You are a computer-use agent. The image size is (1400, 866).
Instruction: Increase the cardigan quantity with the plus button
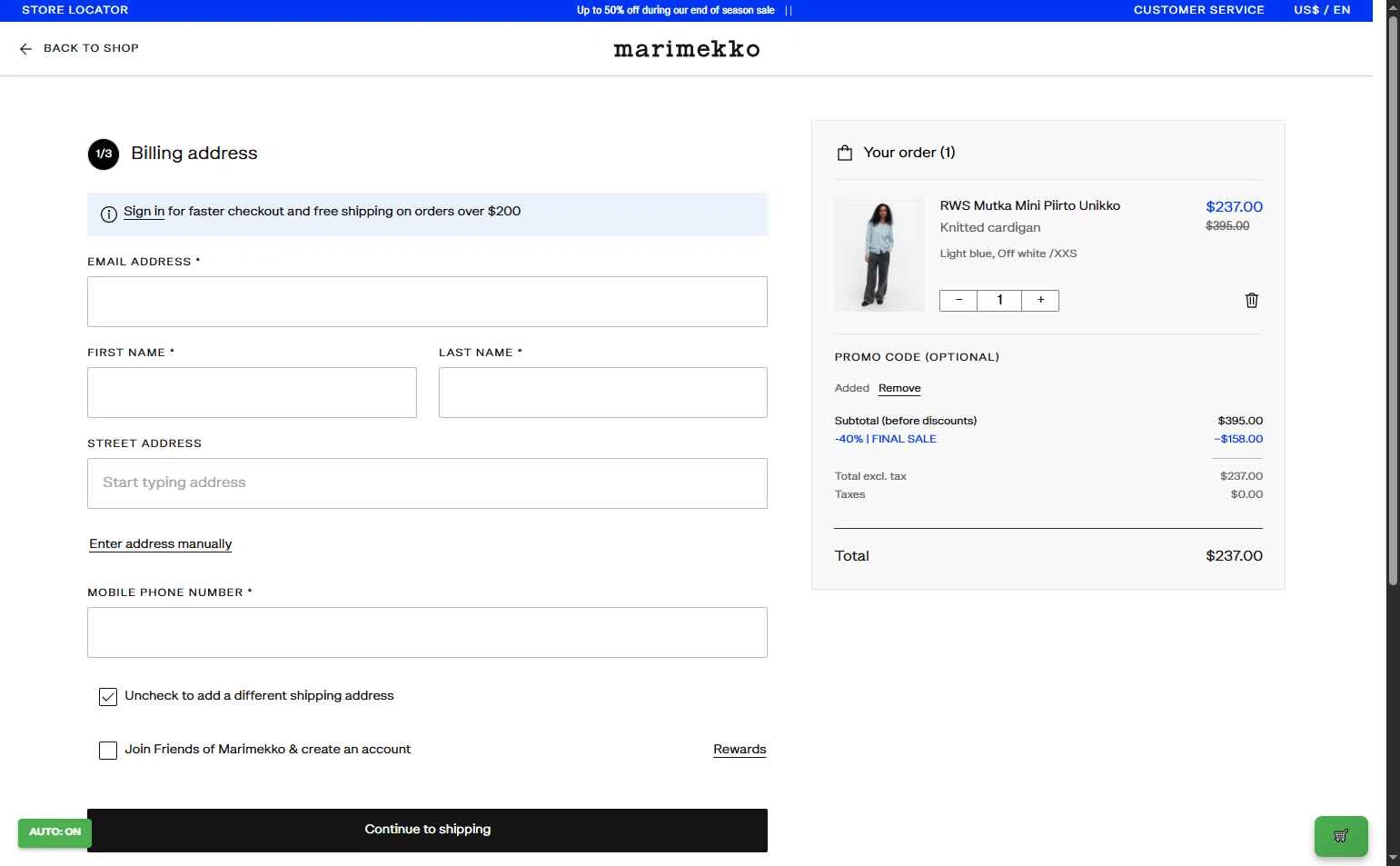coord(1040,300)
